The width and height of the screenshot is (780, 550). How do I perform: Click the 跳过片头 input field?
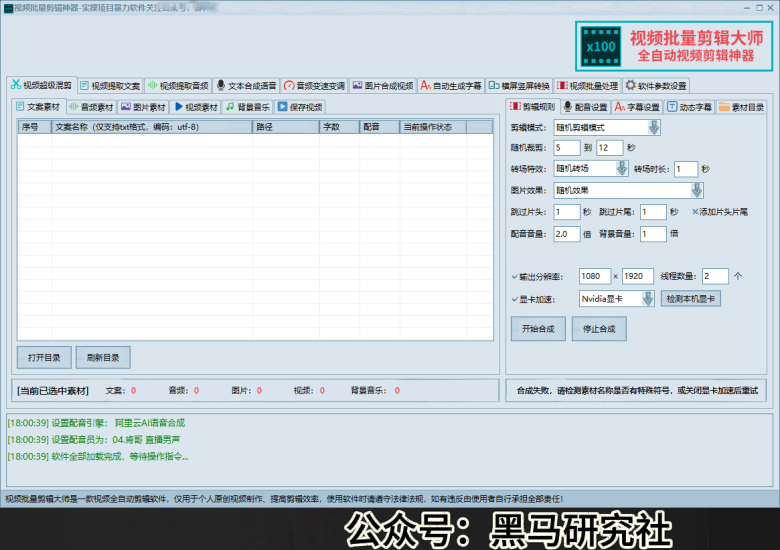tap(567, 212)
